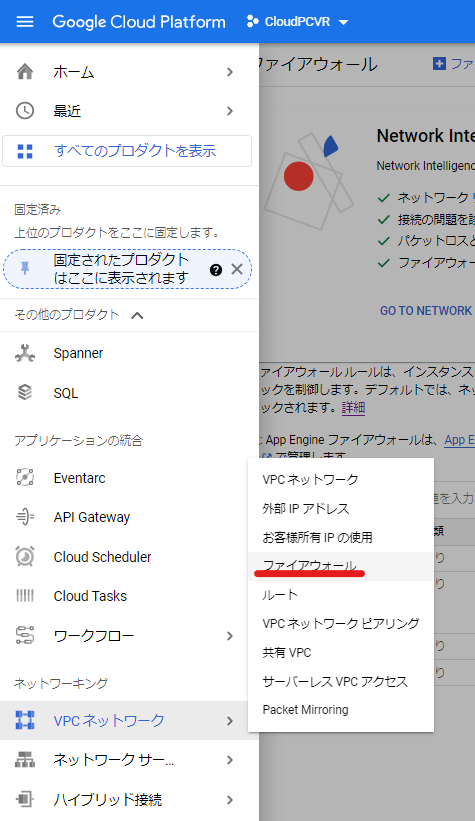Click the Cloud Scheduler alarm clock icon
The image size is (475, 821).
25,556
